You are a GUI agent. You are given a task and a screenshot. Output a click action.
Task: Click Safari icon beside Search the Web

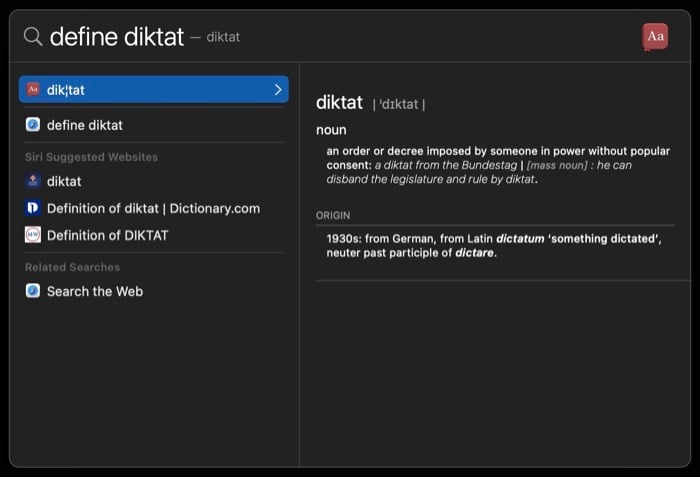[x=33, y=291]
